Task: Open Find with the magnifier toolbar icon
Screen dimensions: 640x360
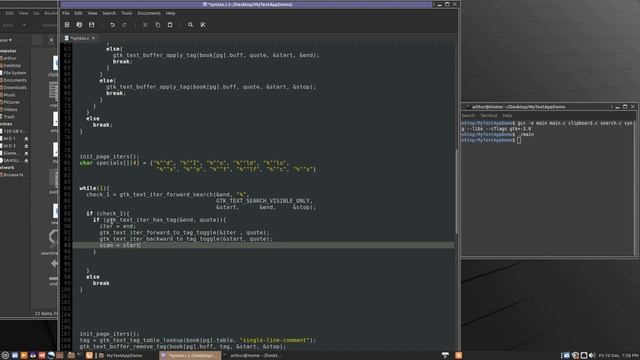Action: tap(190, 25)
